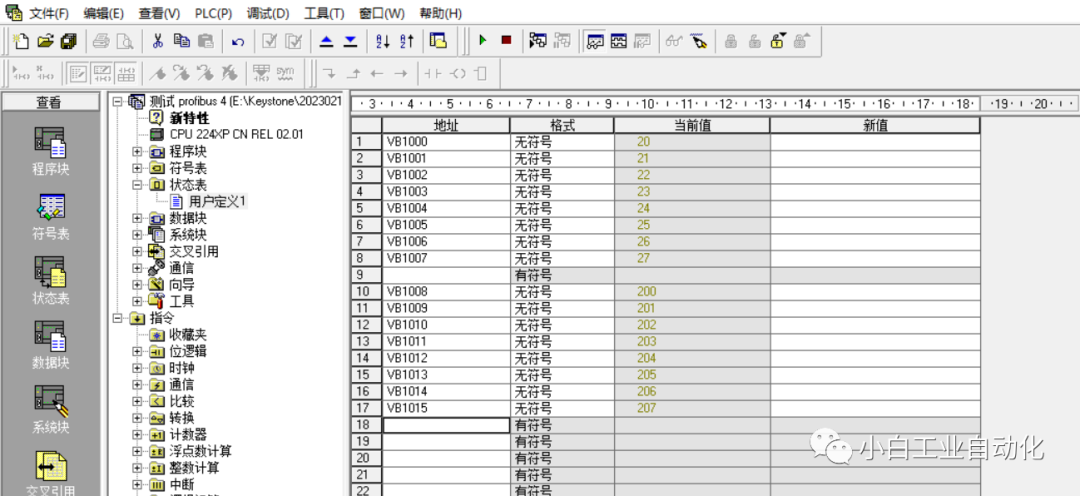Click the Single Read glasses icon

674,41
